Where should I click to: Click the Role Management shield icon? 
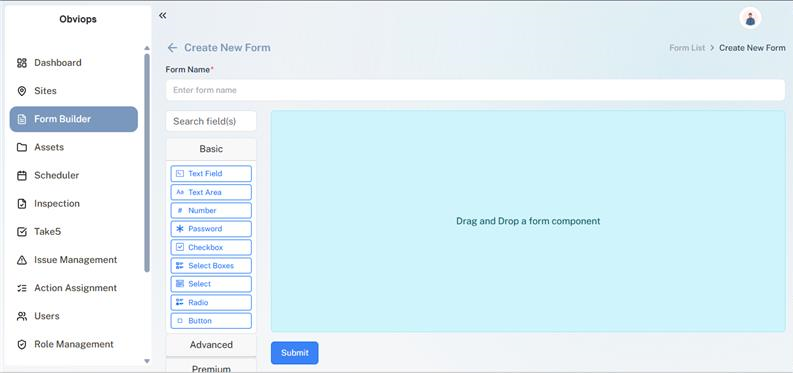click(21, 344)
